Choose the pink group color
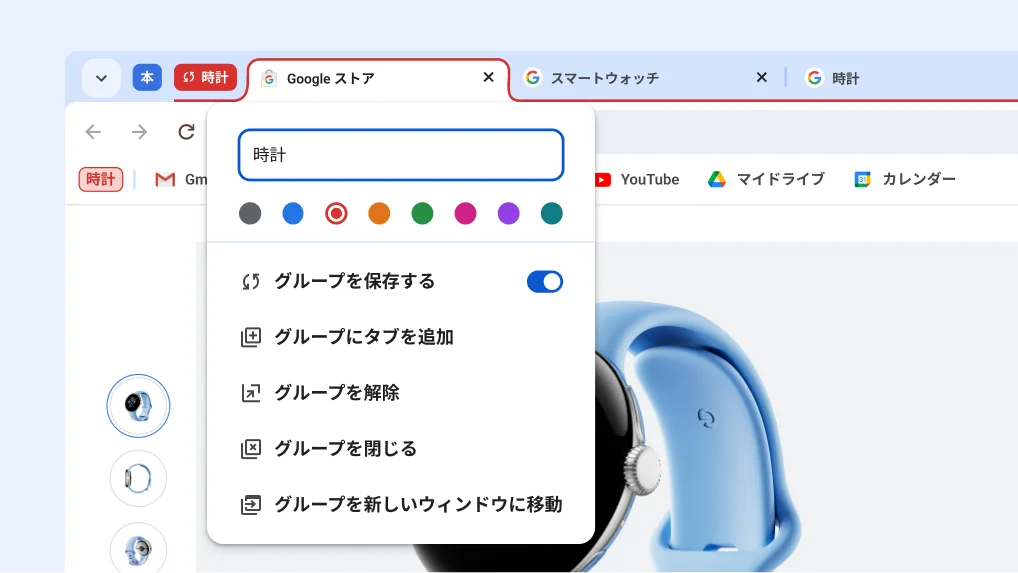This screenshot has height=573, width=1018. point(466,213)
